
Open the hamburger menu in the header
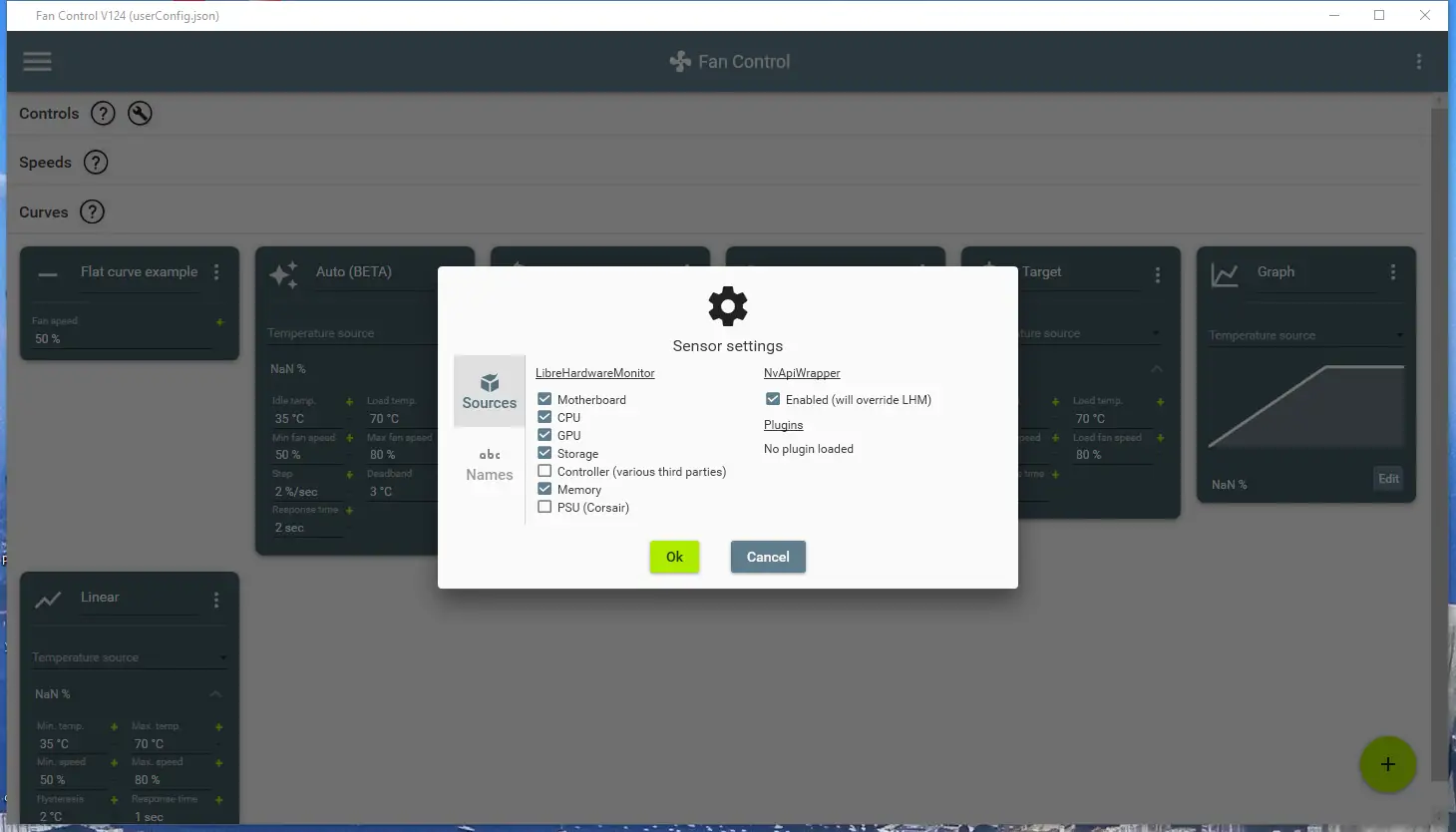[x=37, y=62]
